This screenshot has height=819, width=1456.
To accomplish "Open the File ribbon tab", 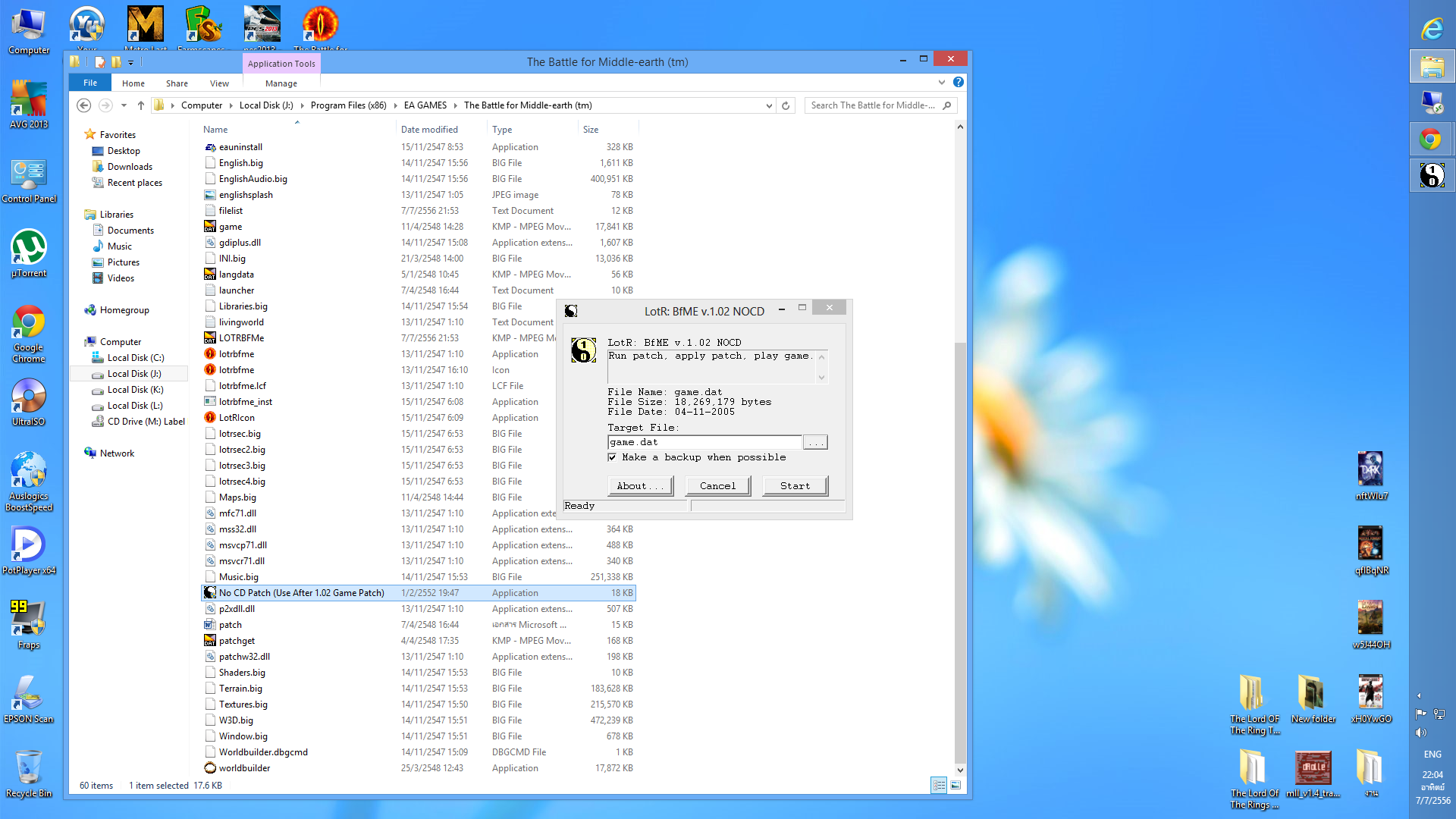I will [90, 83].
